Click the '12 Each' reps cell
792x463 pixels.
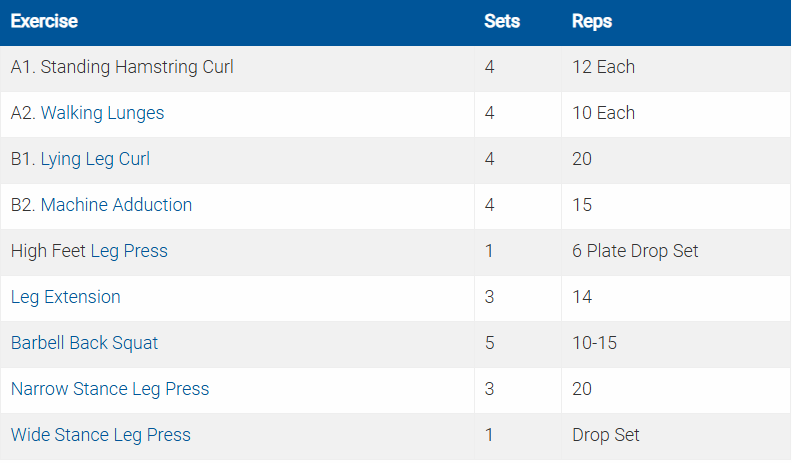(603, 67)
